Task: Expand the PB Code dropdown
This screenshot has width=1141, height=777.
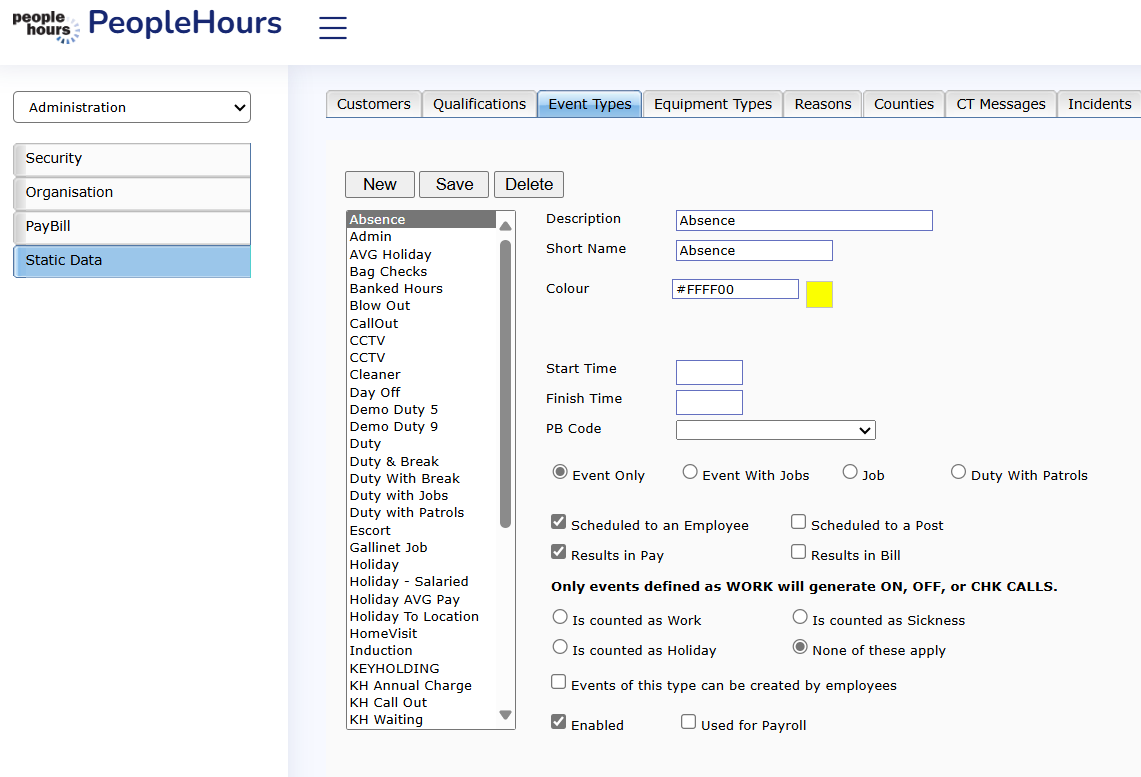Action: (x=775, y=430)
